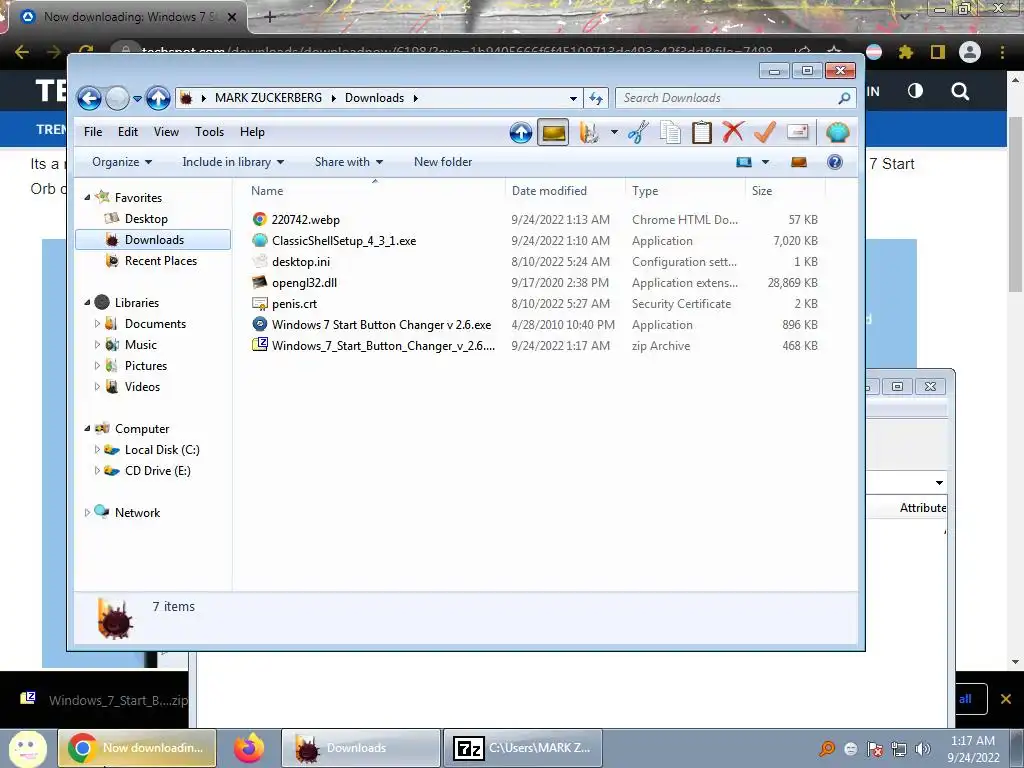Open Include in library dropdown
1024x768 pixels.
233,162
